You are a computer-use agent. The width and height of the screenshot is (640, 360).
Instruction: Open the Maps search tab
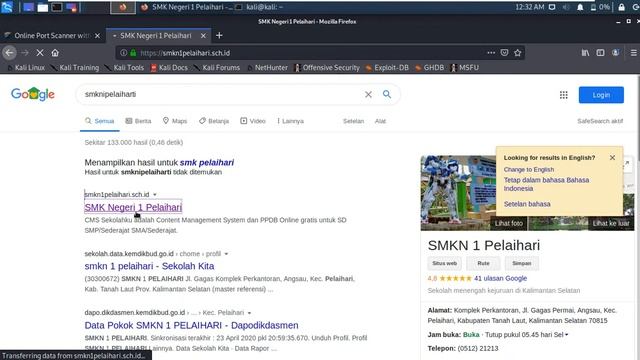click(x=175, y=121)
